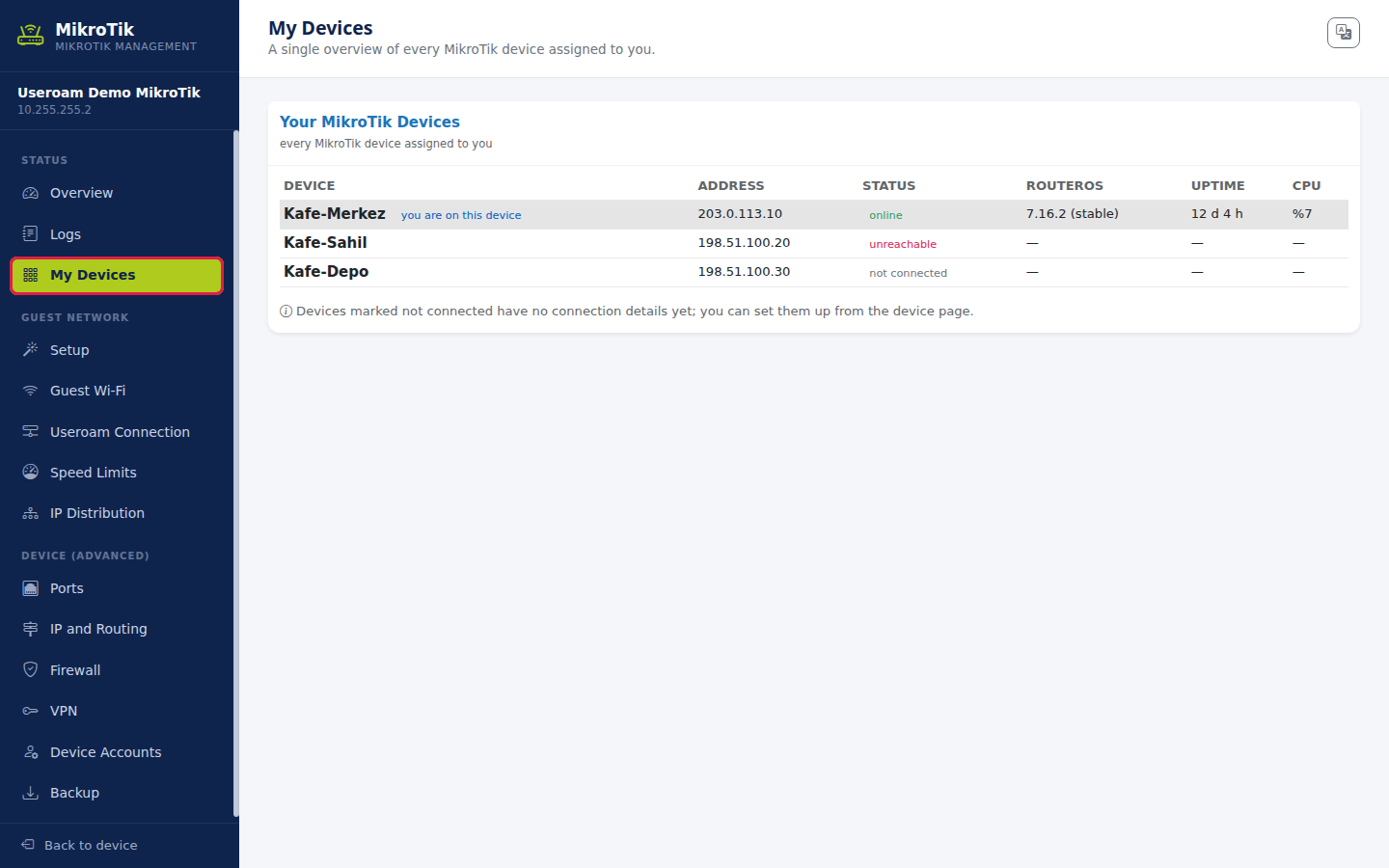Click the Speed Limits speedometer icon
1389x868 pixels.
point(31,473)
